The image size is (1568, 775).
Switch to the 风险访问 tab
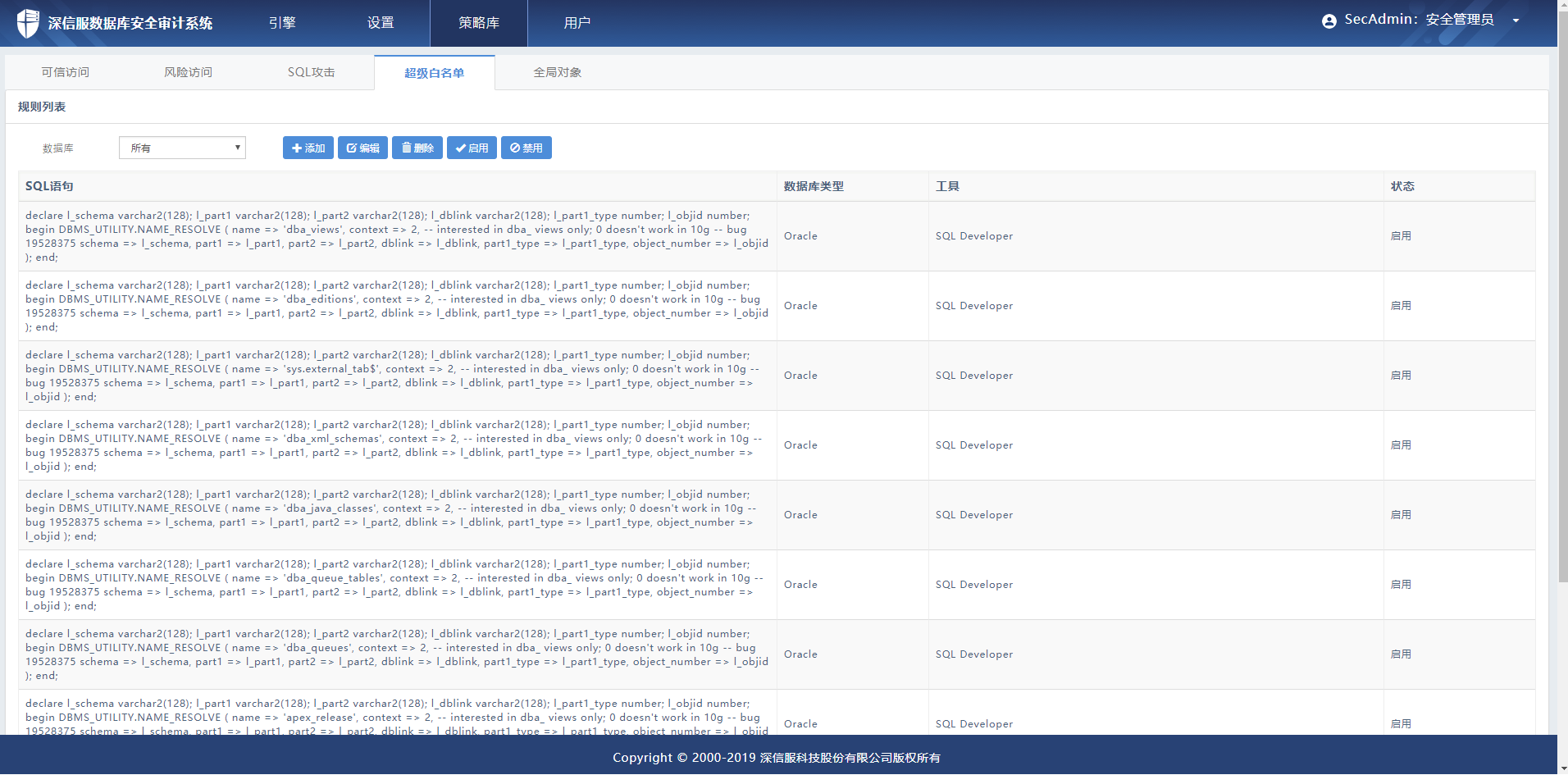188,72
